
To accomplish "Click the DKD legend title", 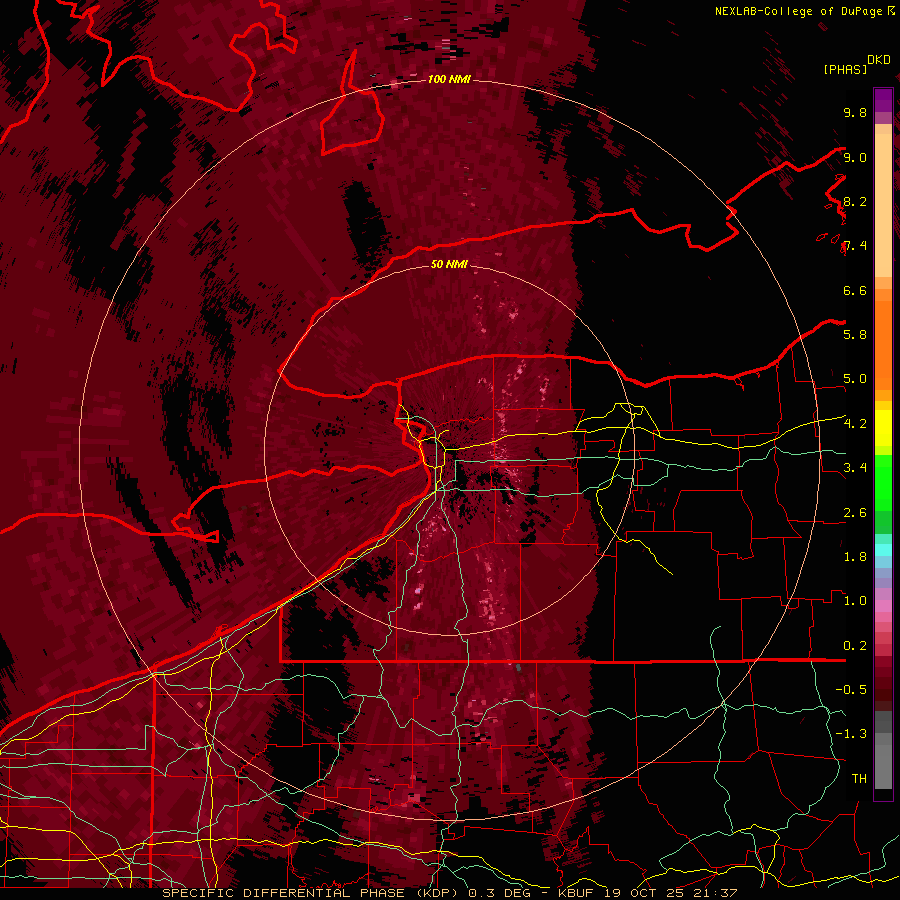I will [879, 60].
